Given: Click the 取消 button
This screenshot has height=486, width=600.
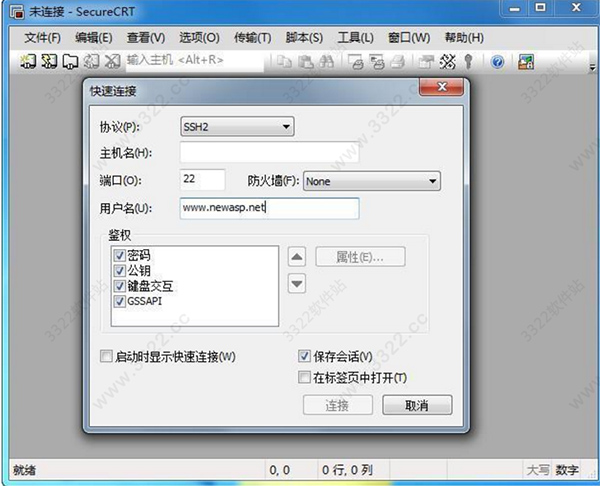Looking at the screenshot, I should coord(417,405).
